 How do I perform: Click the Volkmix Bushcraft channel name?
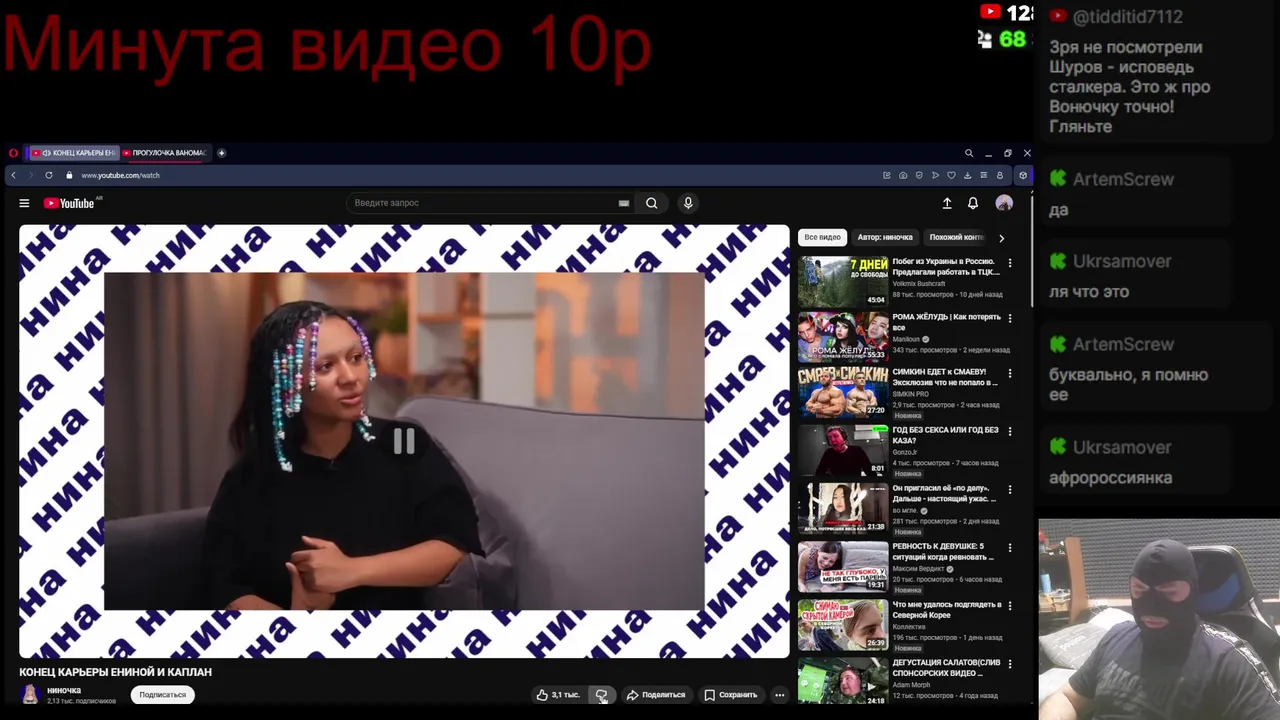click(x=918, y=284)
